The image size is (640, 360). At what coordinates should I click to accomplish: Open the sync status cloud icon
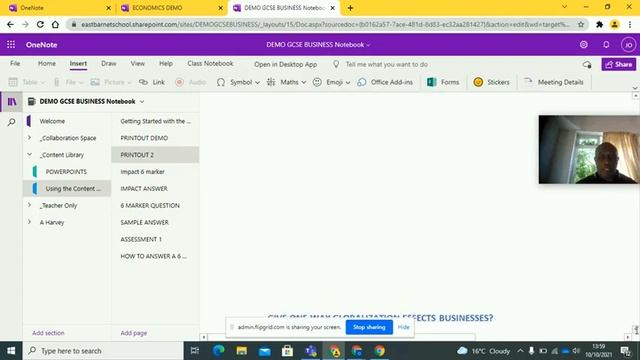[x=587, y=64]
